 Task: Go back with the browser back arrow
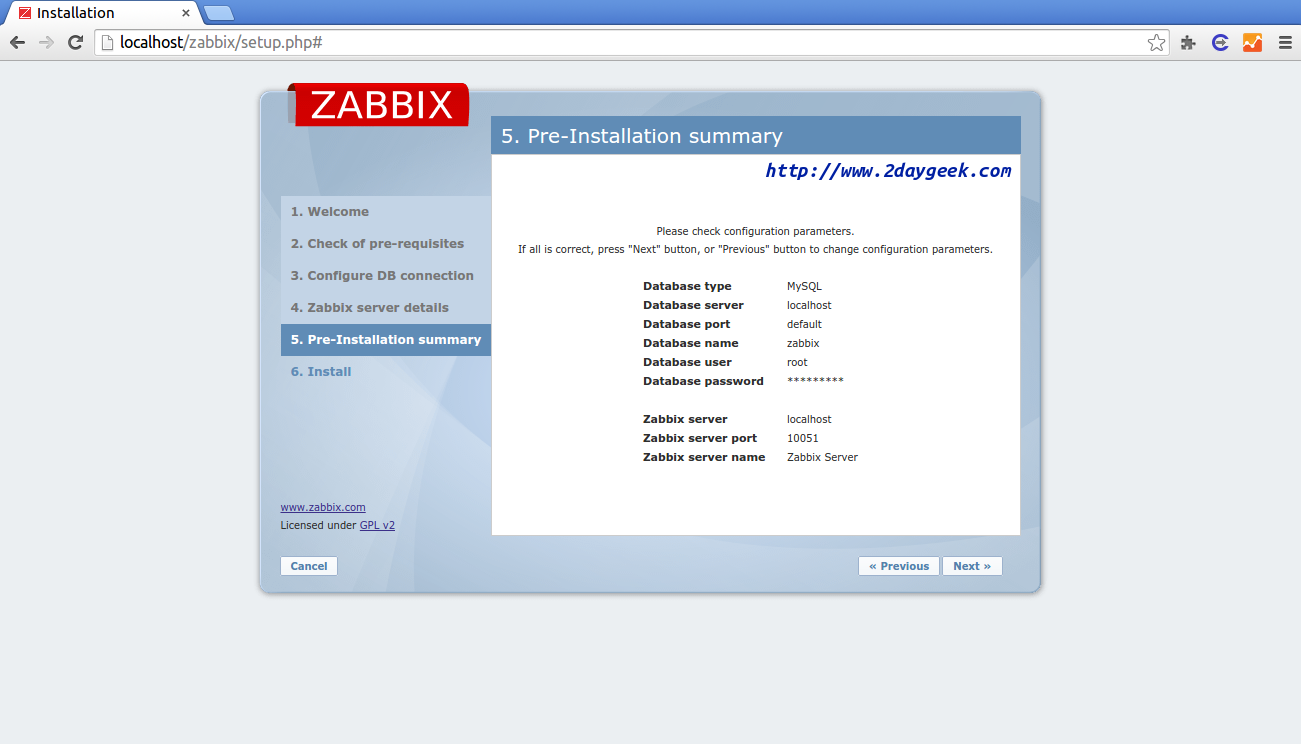click(17, 42)
